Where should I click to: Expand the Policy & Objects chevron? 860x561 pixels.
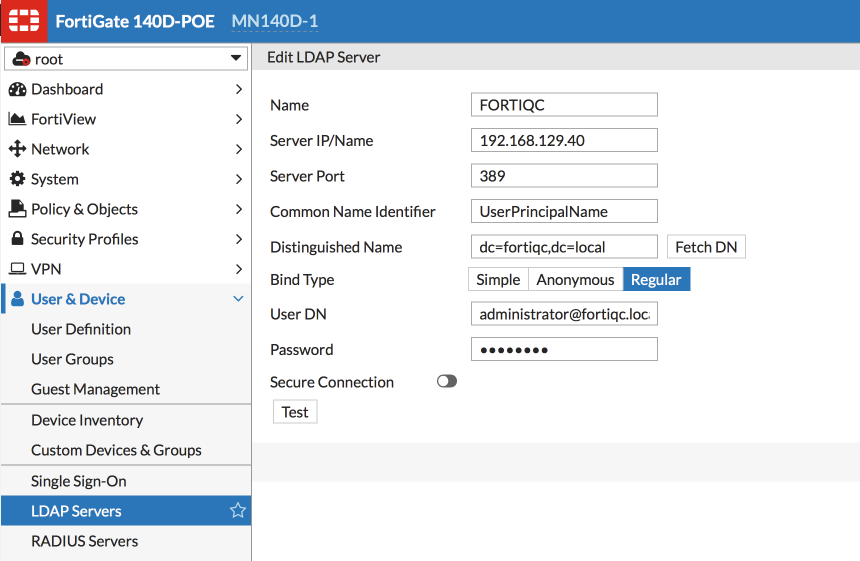[239, 209]
